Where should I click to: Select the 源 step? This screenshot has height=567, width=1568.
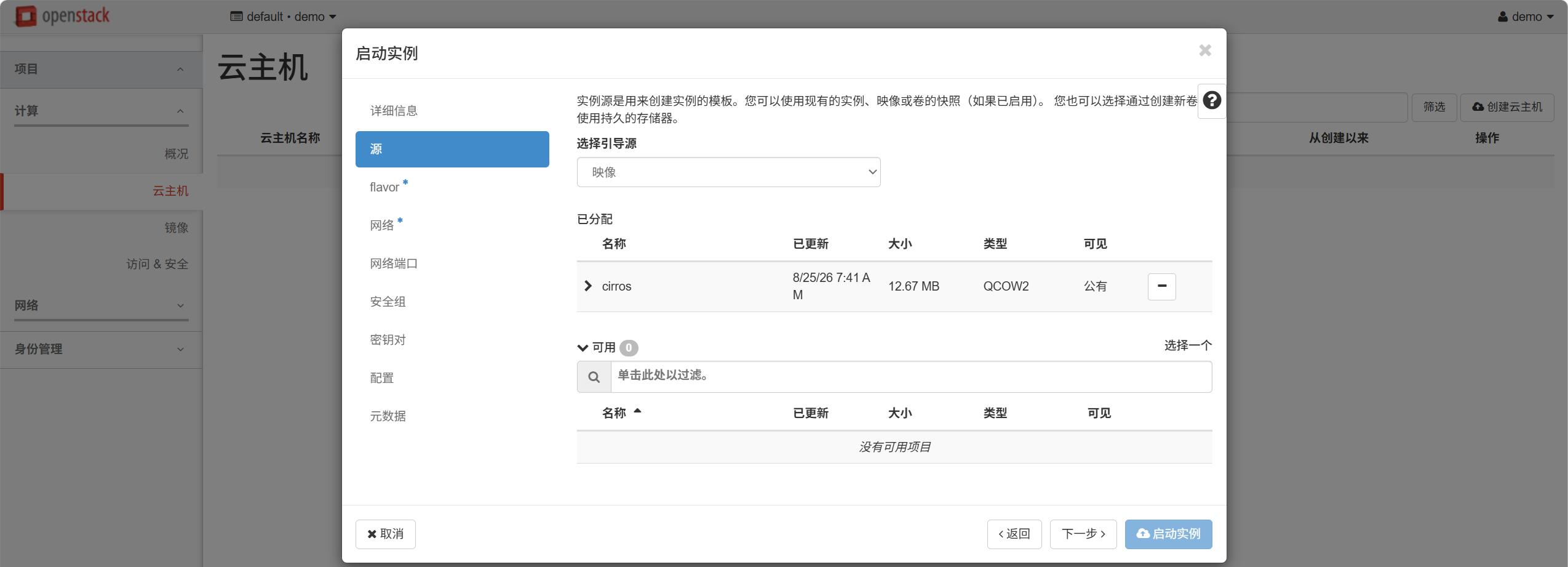pyautogui.click(x=452, y=149)
